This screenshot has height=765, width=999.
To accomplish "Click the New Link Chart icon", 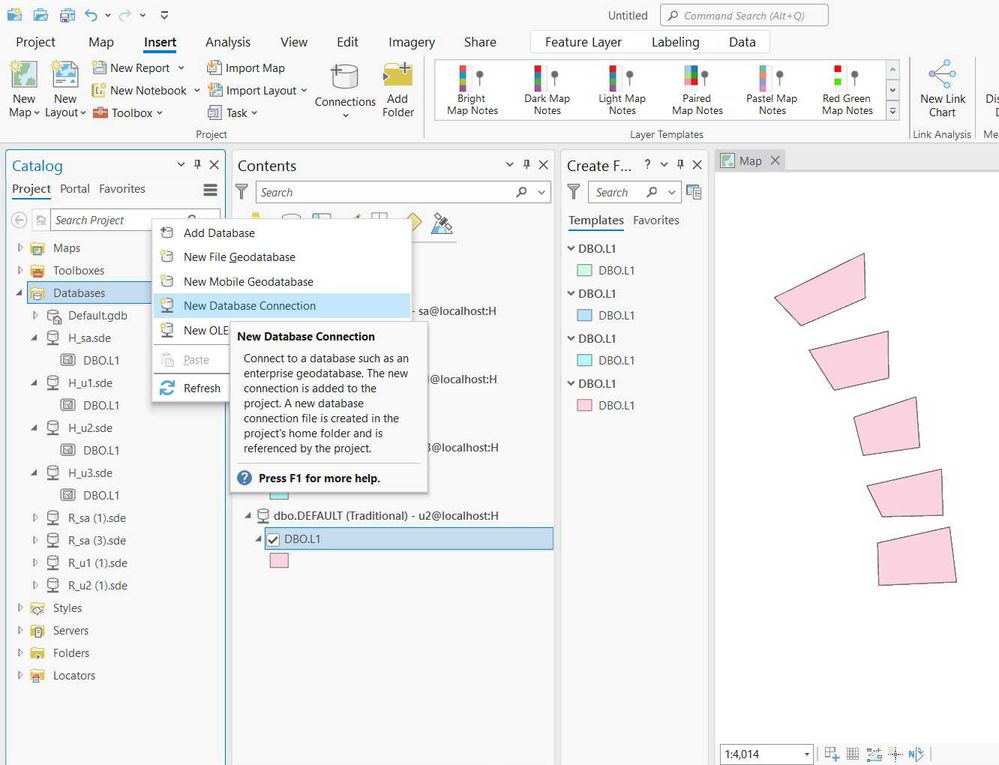I will tap(942, 75).
